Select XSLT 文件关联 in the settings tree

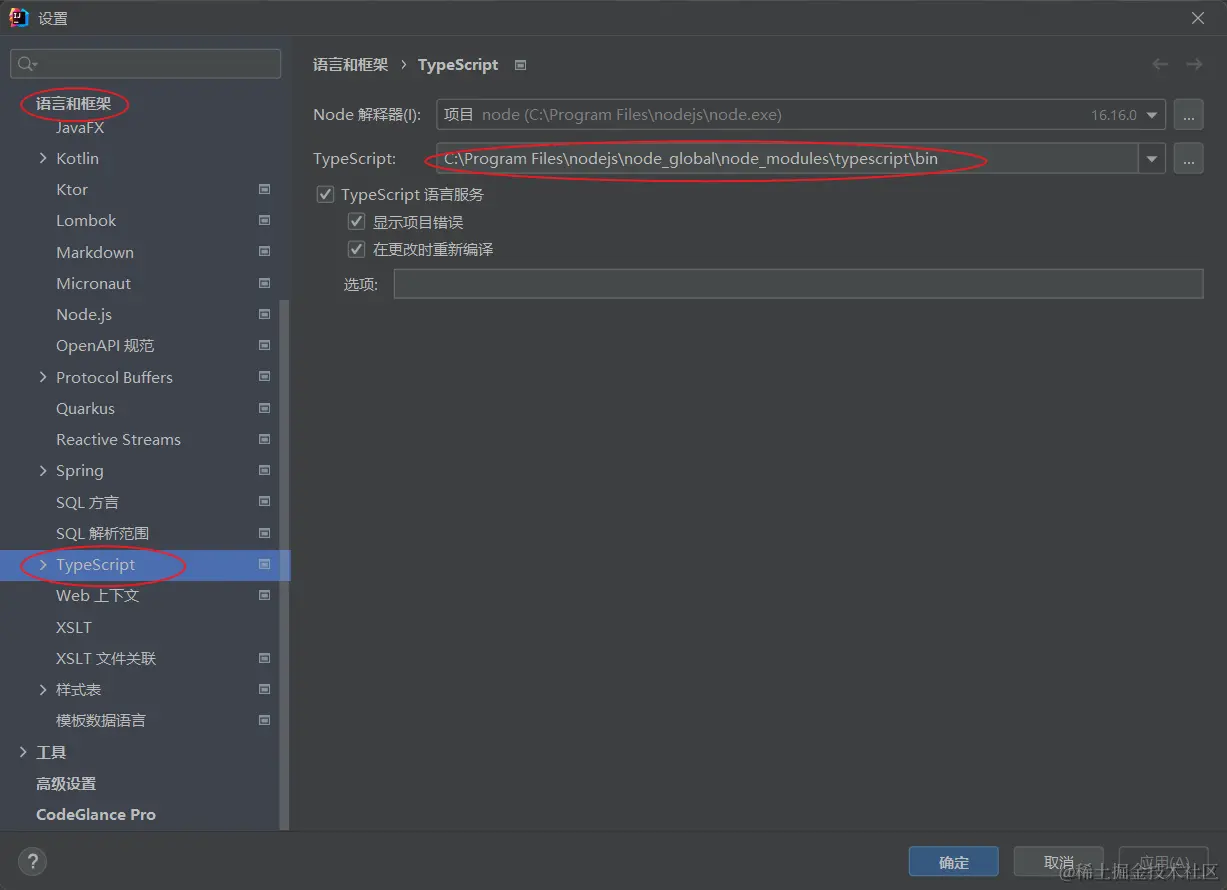point(106,658)
